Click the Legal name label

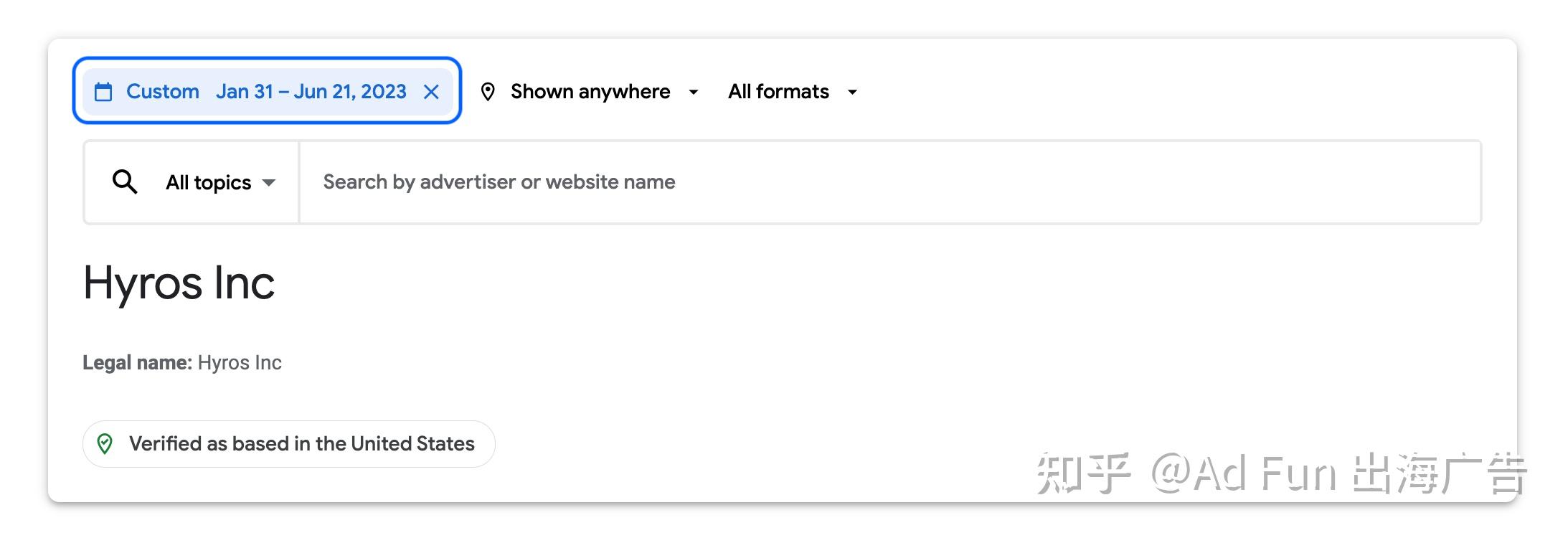(137, 363)
